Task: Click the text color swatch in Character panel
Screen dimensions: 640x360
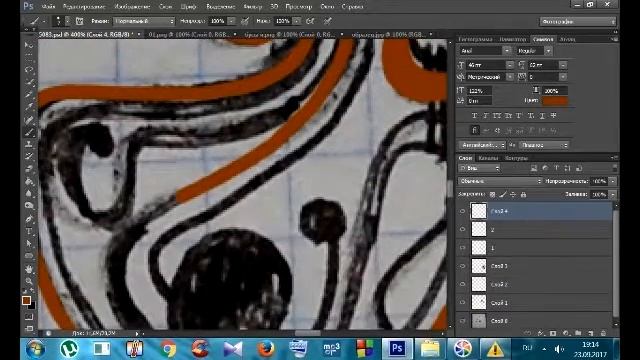Action: coord(555,101)
